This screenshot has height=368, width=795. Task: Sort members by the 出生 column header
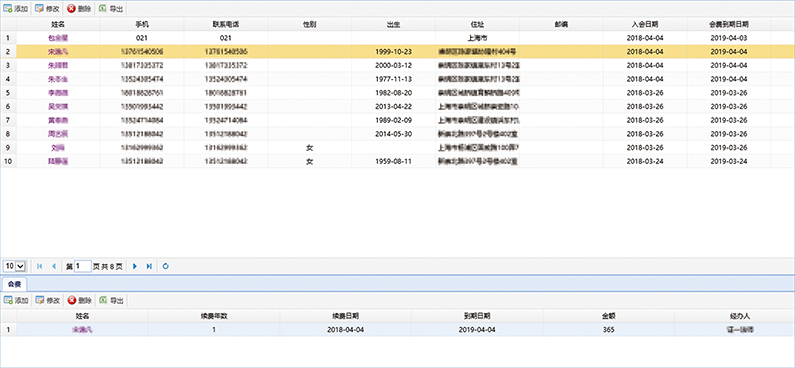(393, 24)
